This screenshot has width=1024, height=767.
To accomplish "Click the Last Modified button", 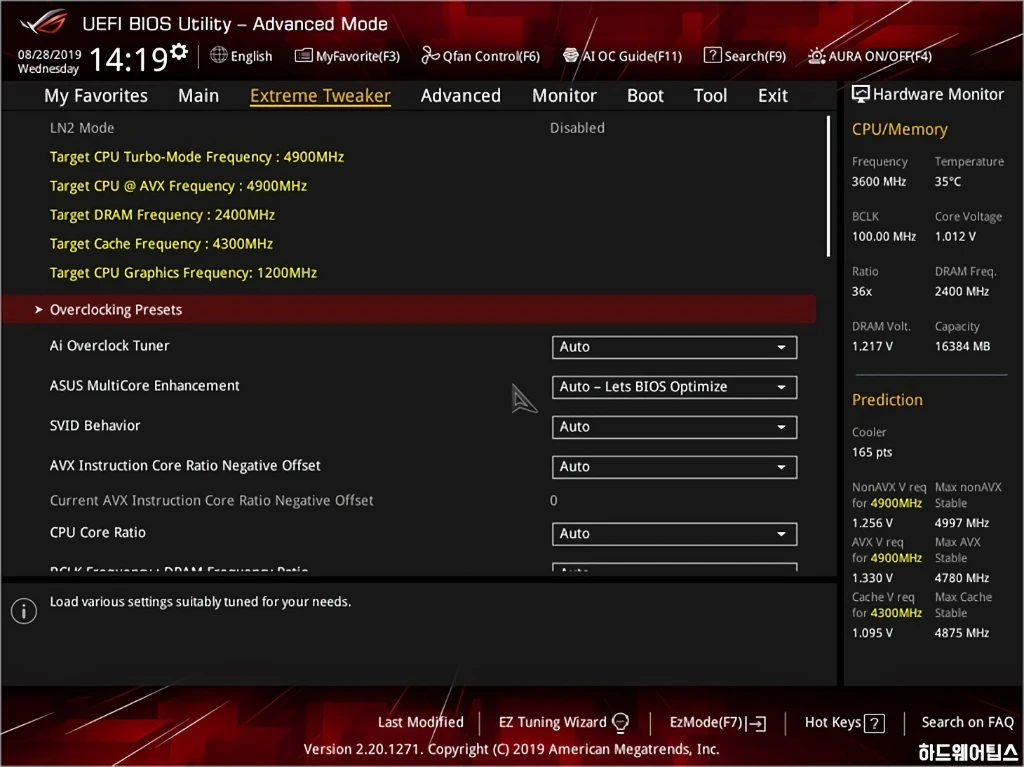I will tap(421, 722).
